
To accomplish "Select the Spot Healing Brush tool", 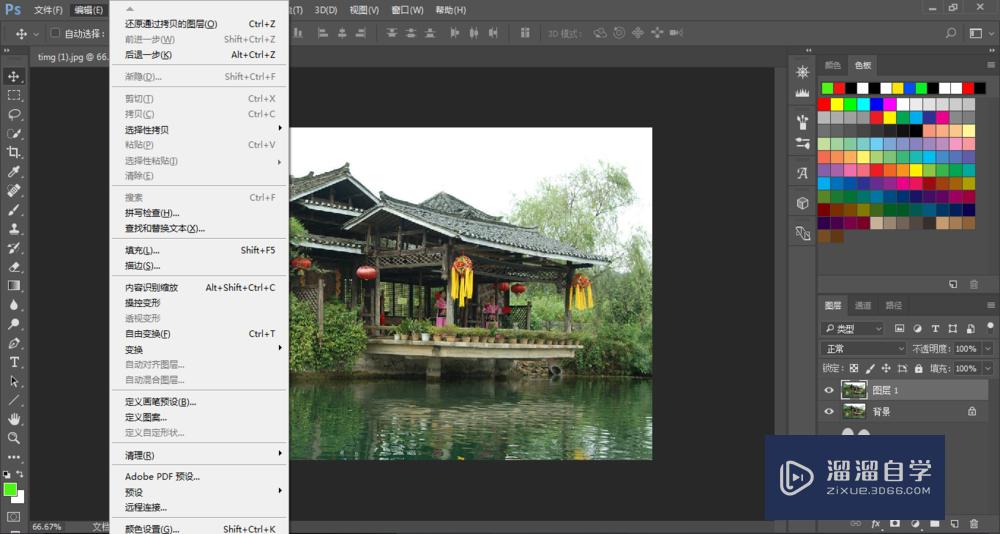I will point(13,190).
